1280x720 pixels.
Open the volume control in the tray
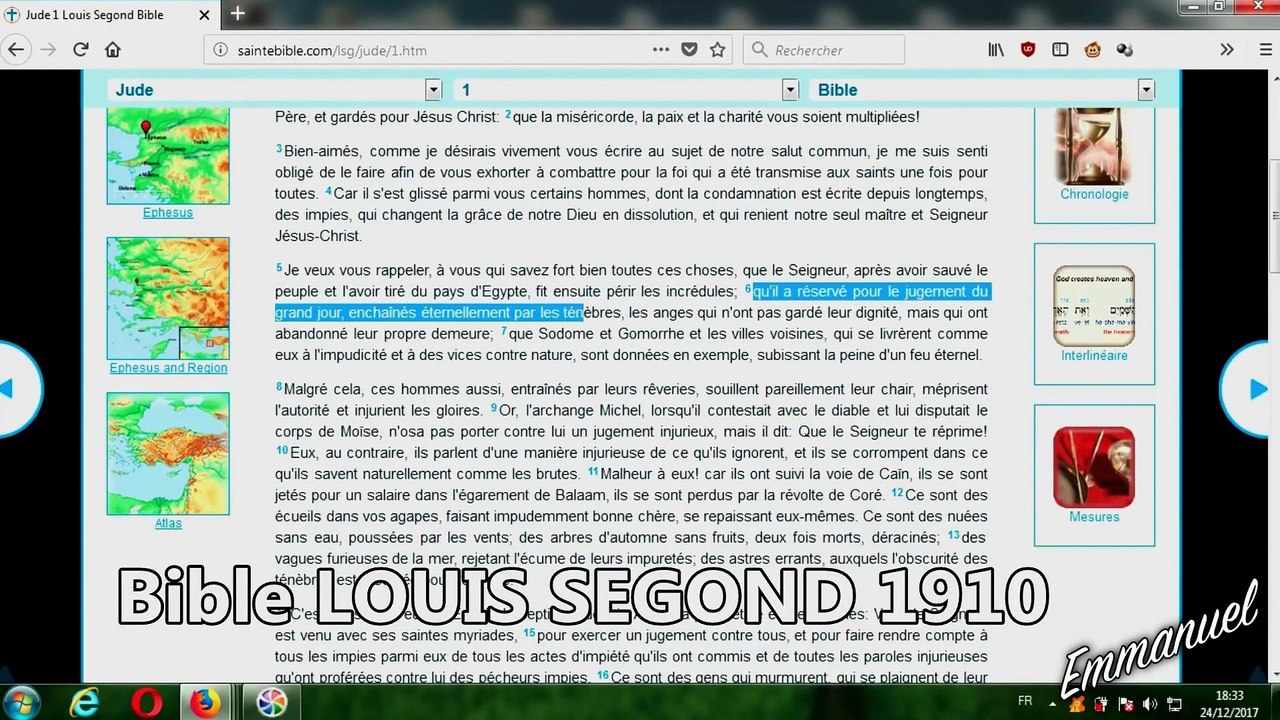pyautogui.click(x=1149, y=705)
